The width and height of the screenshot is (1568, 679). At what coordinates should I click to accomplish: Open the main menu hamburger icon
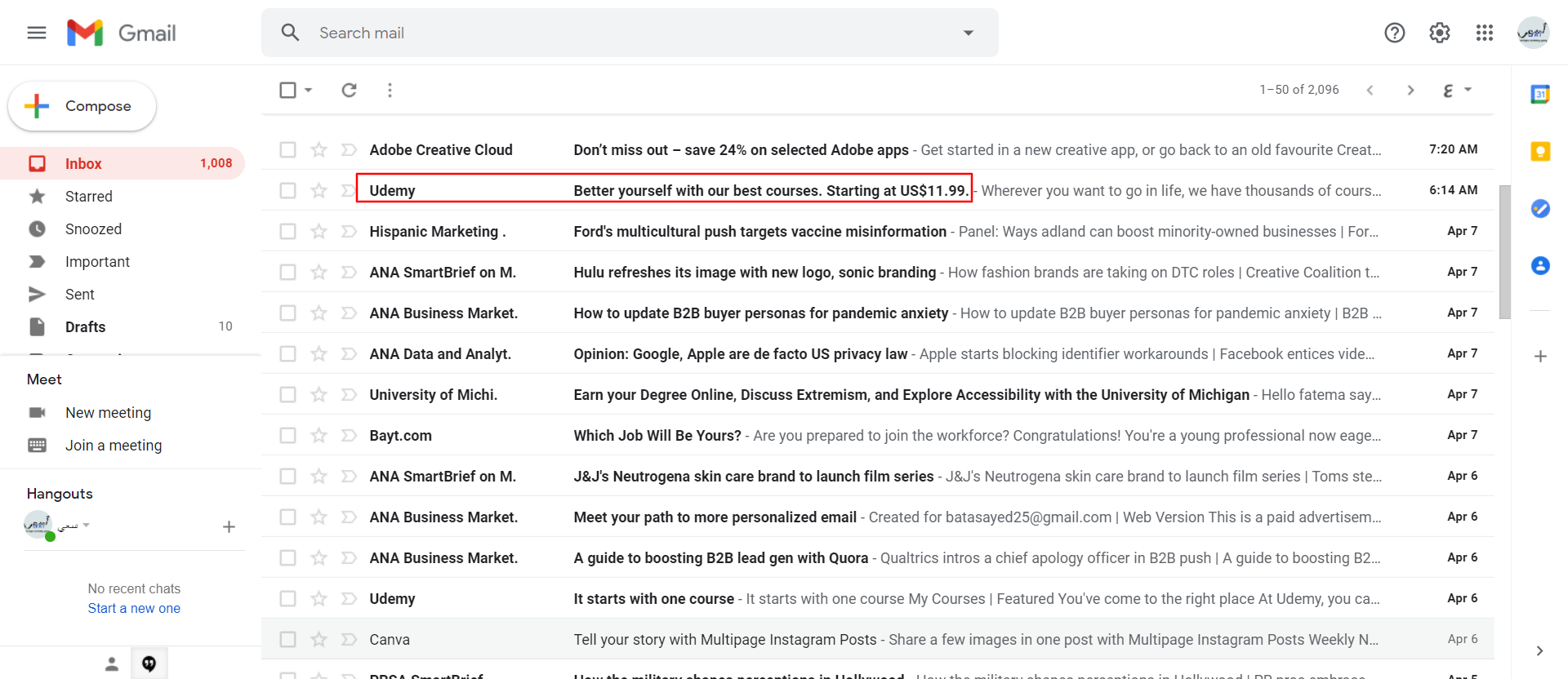(37, 33)
